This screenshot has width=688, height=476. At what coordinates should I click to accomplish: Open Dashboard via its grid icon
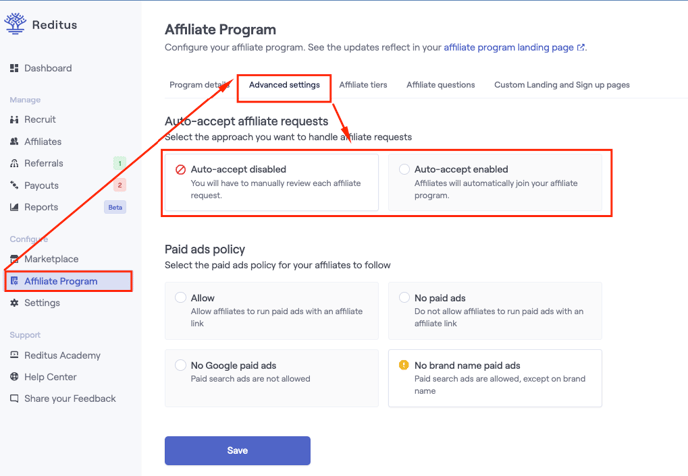pos(14,68)
